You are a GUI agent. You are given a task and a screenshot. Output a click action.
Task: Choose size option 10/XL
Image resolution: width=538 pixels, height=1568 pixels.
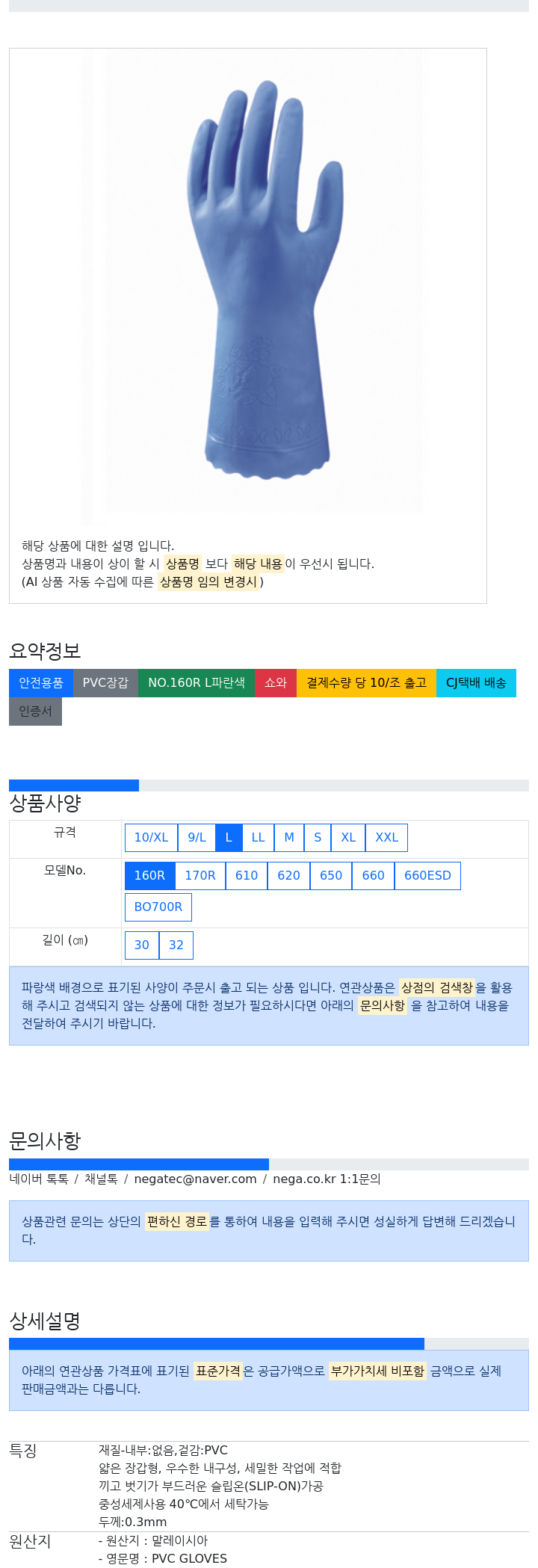pos(151,837)
